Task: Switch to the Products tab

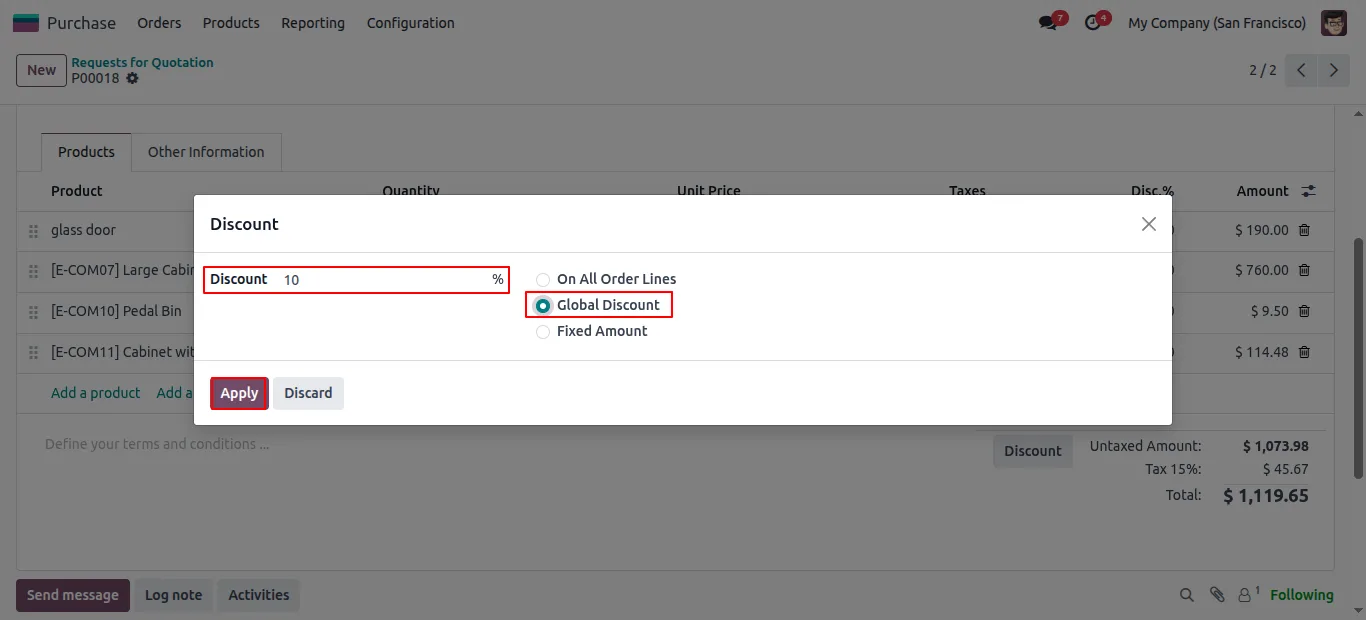Action: coord(86,152)
